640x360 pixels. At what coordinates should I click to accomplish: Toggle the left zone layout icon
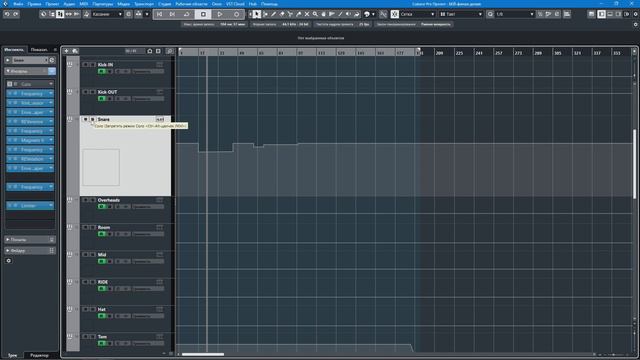pyautogui.click(x=602, y=14)
